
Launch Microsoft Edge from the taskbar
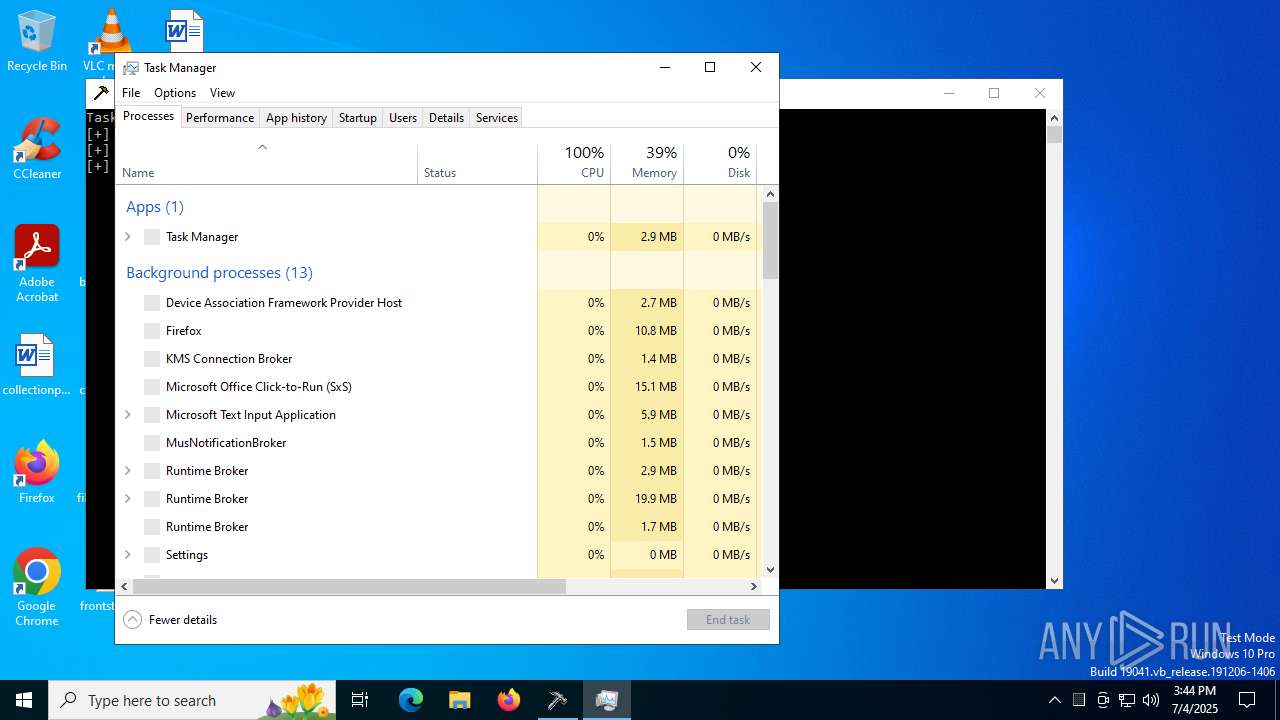[411, 700]
